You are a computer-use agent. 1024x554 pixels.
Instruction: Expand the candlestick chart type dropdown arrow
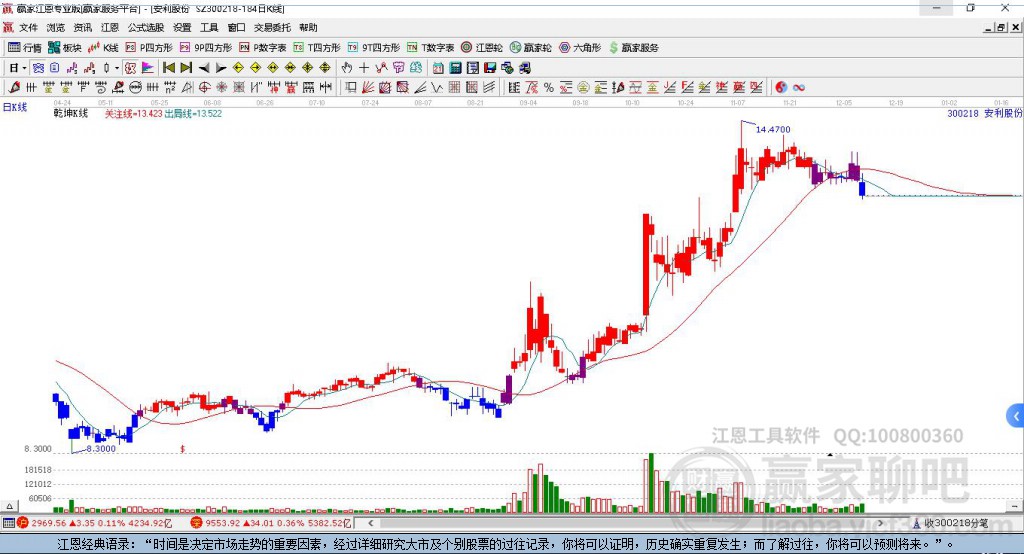point(117,68)
